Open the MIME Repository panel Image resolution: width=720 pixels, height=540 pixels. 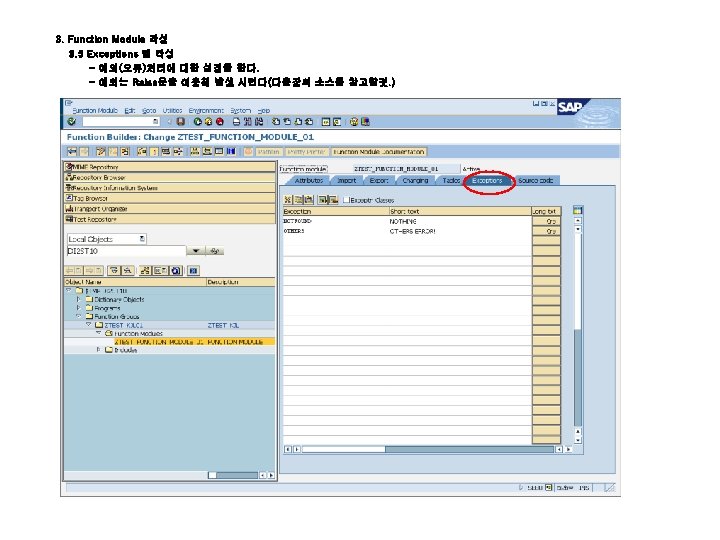pyautogui.click(x=169, y=167)
